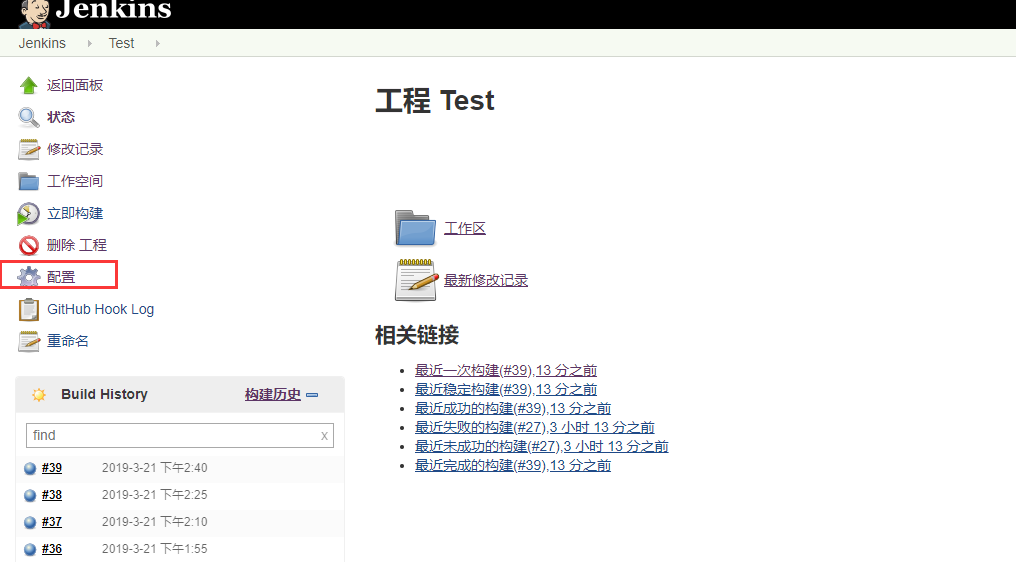Viewport: 1016px width, 562px height.
Task: Click the blue status ball for build #37
Action: coord(30,522)
